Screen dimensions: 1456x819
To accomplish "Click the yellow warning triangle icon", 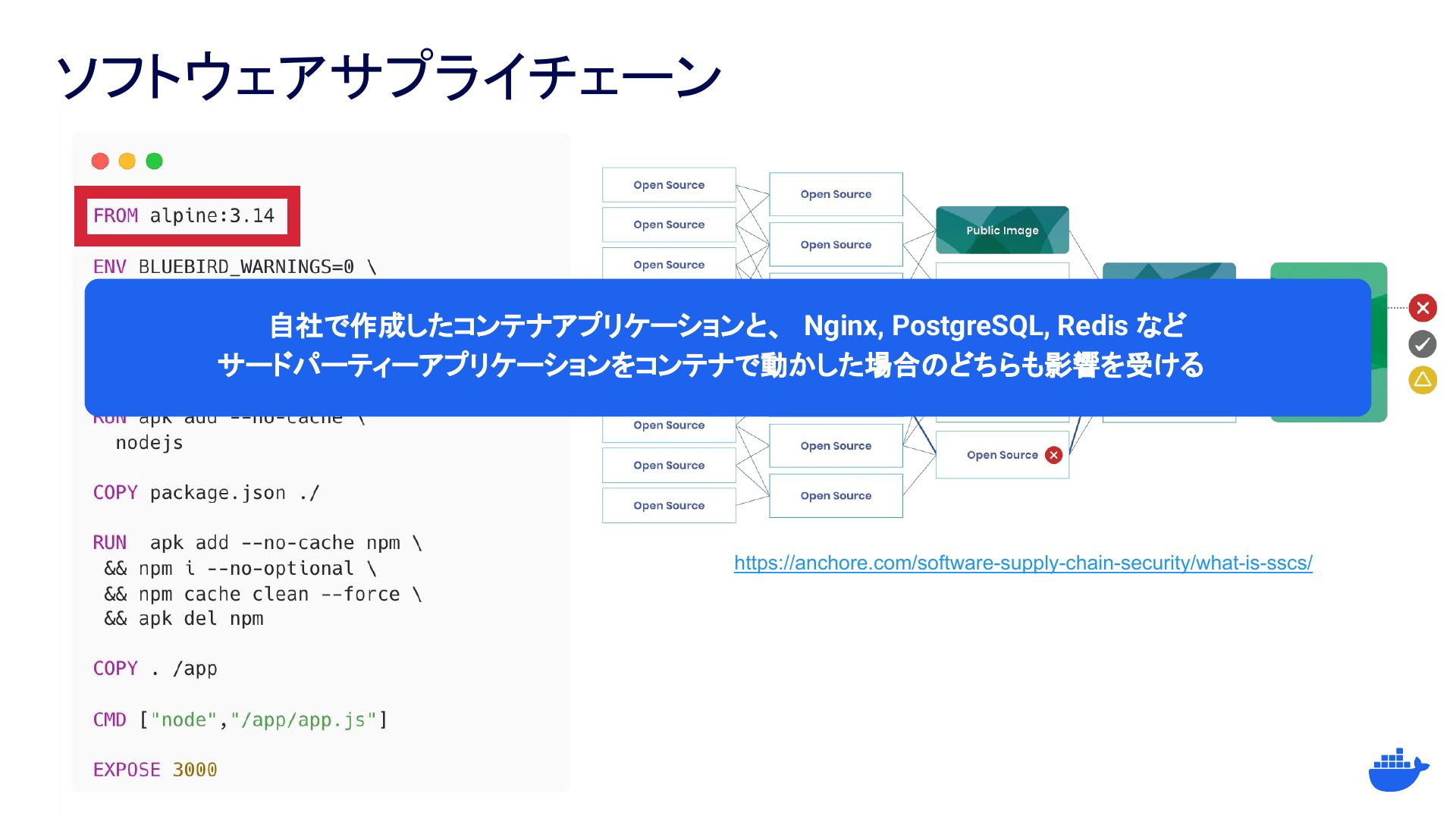I will click(x=1423, y=380).
